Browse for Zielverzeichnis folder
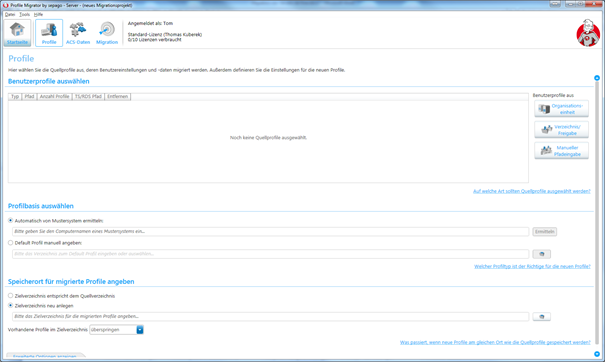This screenshot has height=362, width=605. (541, 316)
